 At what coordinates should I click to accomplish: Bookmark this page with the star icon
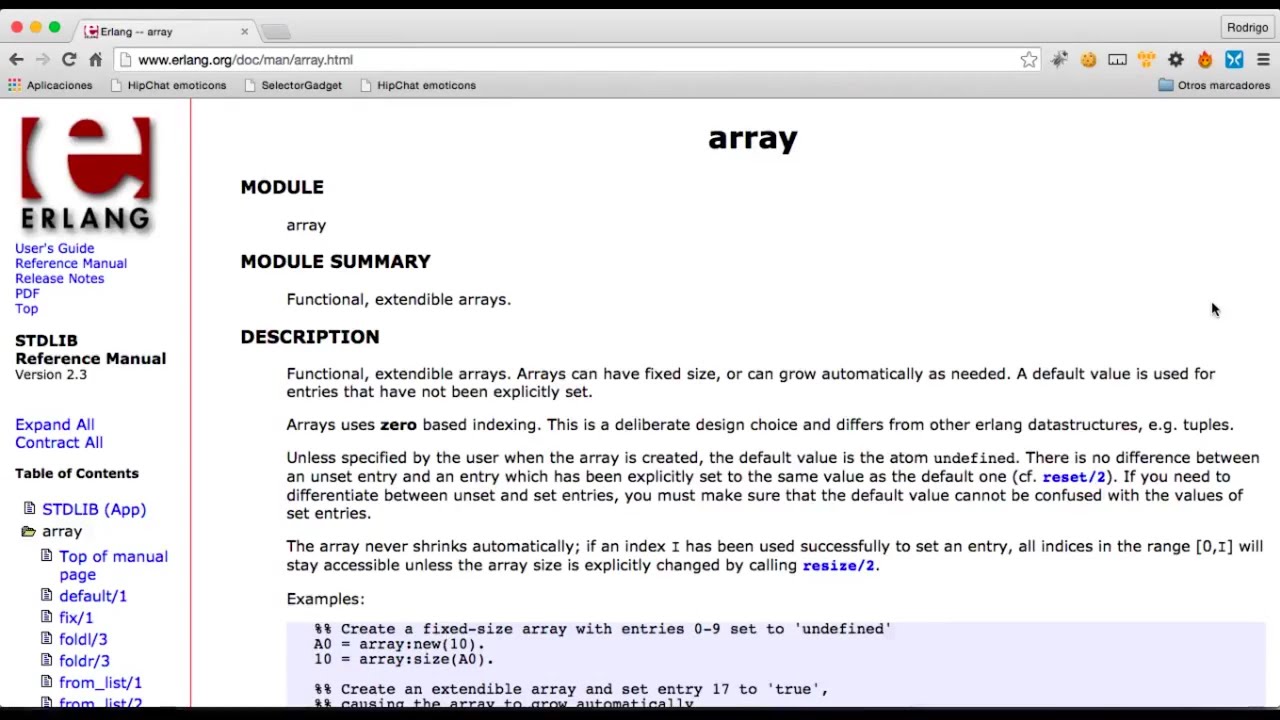pyautogui.click(x=1029, y=60)
